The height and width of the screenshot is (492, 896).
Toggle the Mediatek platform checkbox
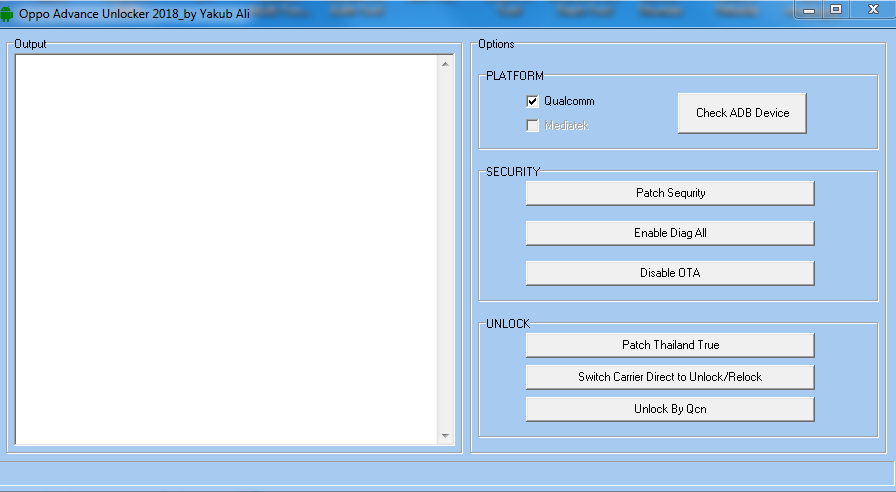(x=532, y=125)
